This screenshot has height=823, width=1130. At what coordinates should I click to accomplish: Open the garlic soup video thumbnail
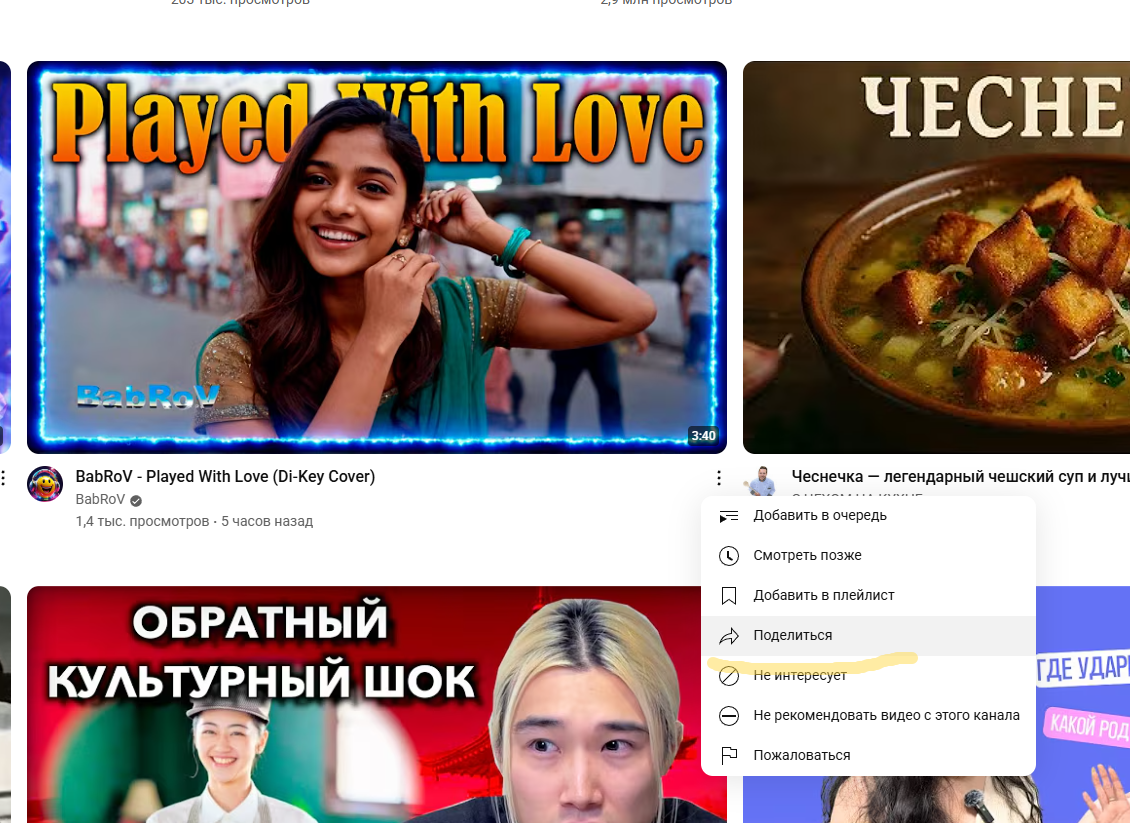(x=936, y=257)
